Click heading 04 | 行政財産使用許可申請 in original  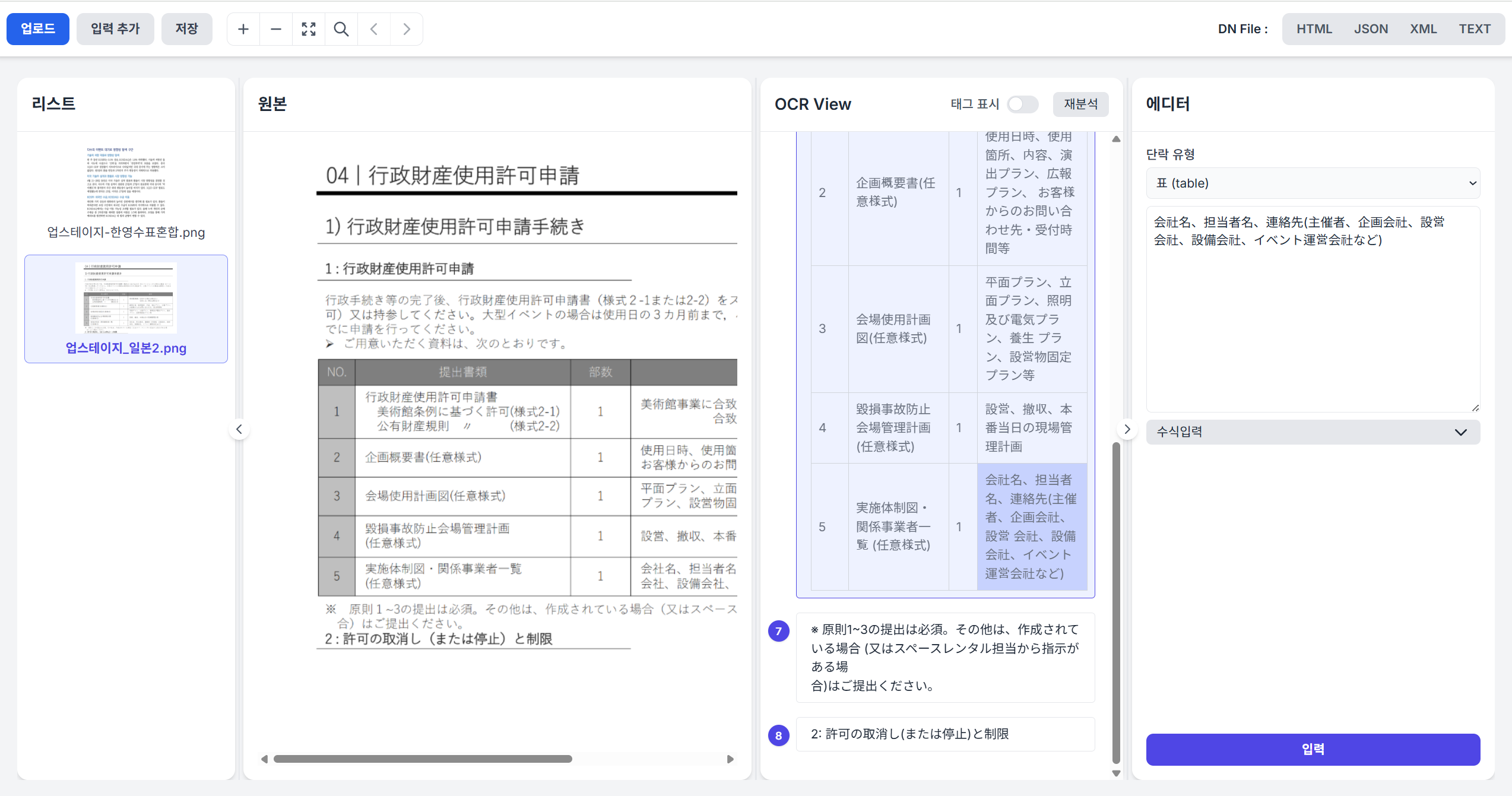(x=452, y=175)
